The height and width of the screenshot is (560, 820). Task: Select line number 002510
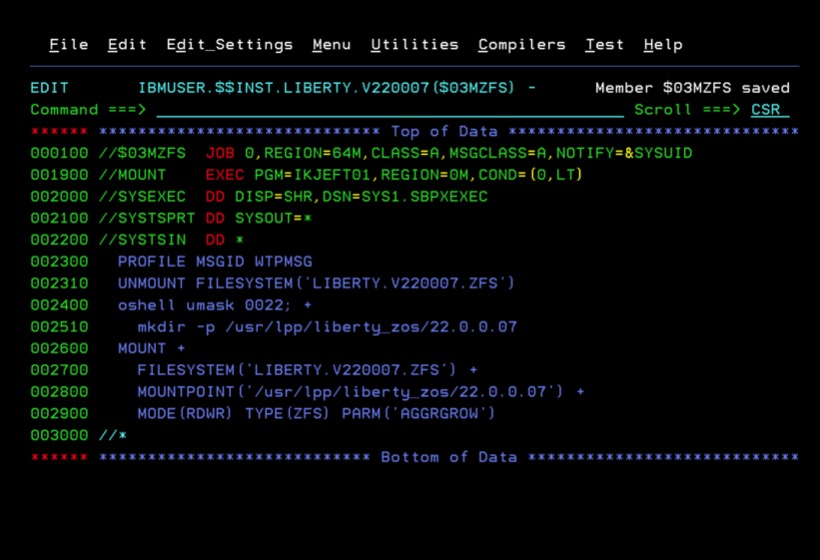59,327
